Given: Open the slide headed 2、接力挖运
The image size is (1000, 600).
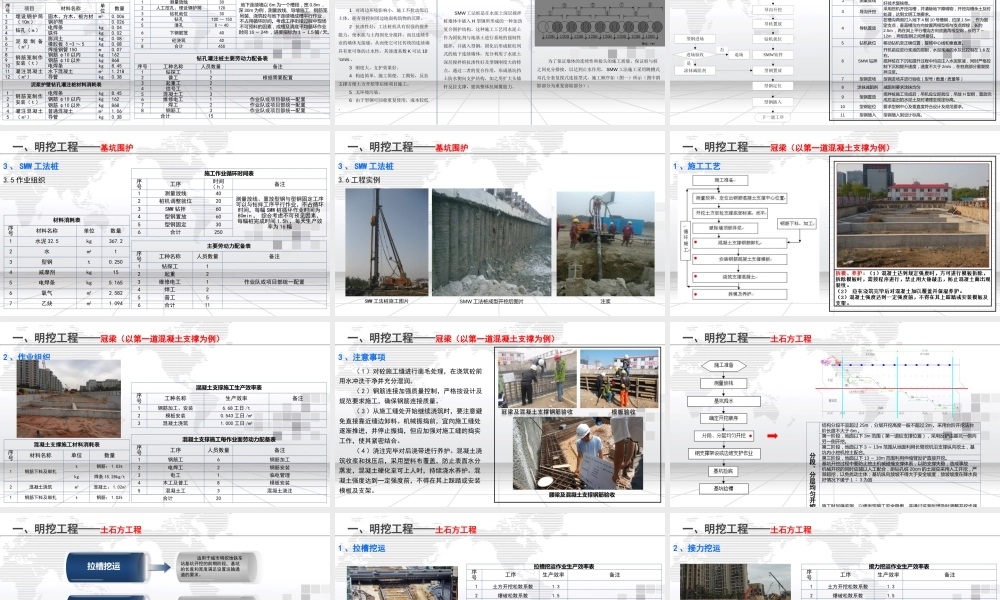Looking at the screenshot, I should pyautogui.click(x=835, y=557).
